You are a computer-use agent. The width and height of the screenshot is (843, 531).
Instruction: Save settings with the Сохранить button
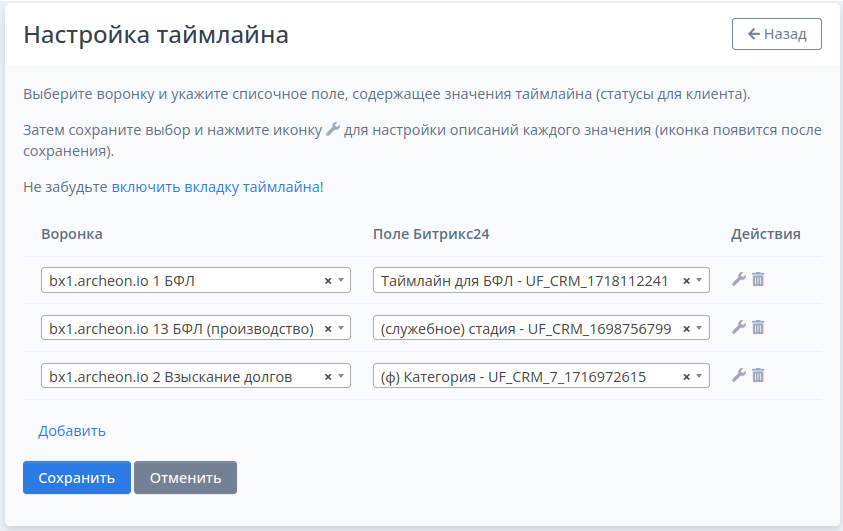(x=77, y=477)
